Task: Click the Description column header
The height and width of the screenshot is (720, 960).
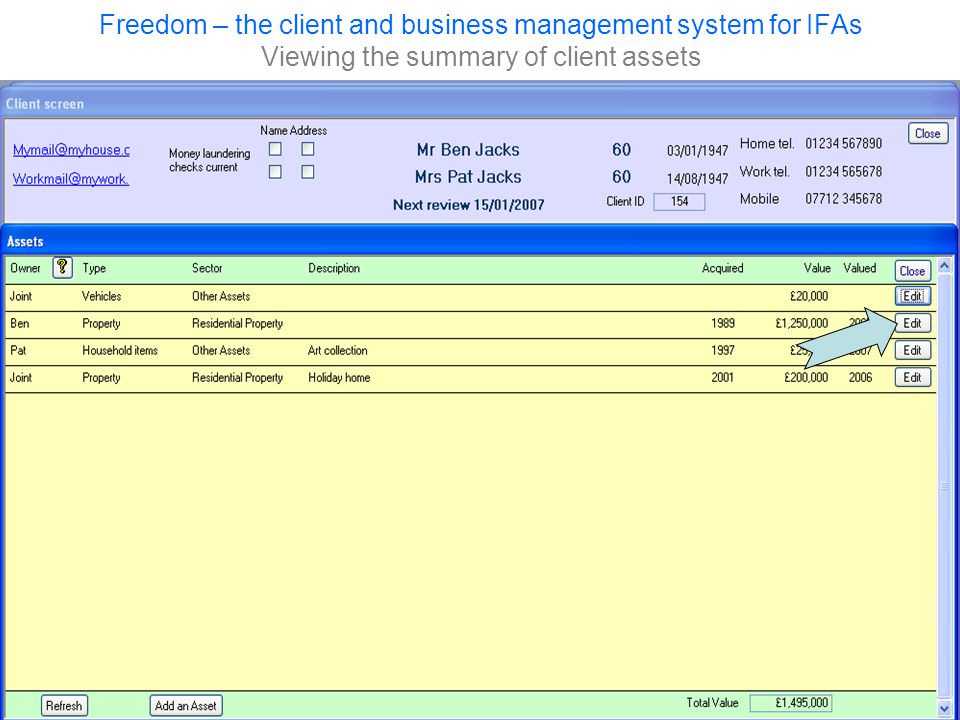Action: click(x=334, y=268)
